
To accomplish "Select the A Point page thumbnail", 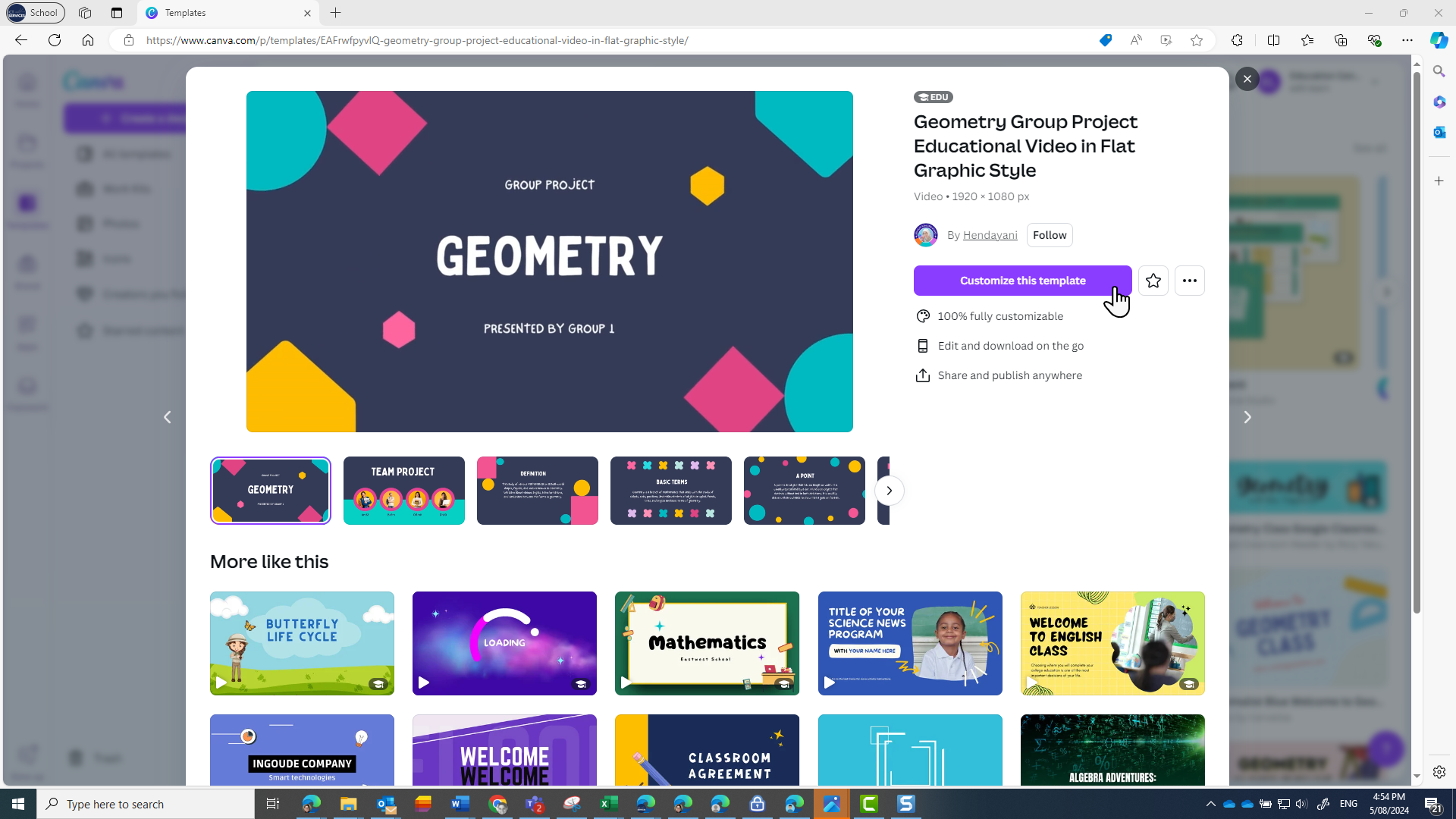I will click(x=805, y=491).
